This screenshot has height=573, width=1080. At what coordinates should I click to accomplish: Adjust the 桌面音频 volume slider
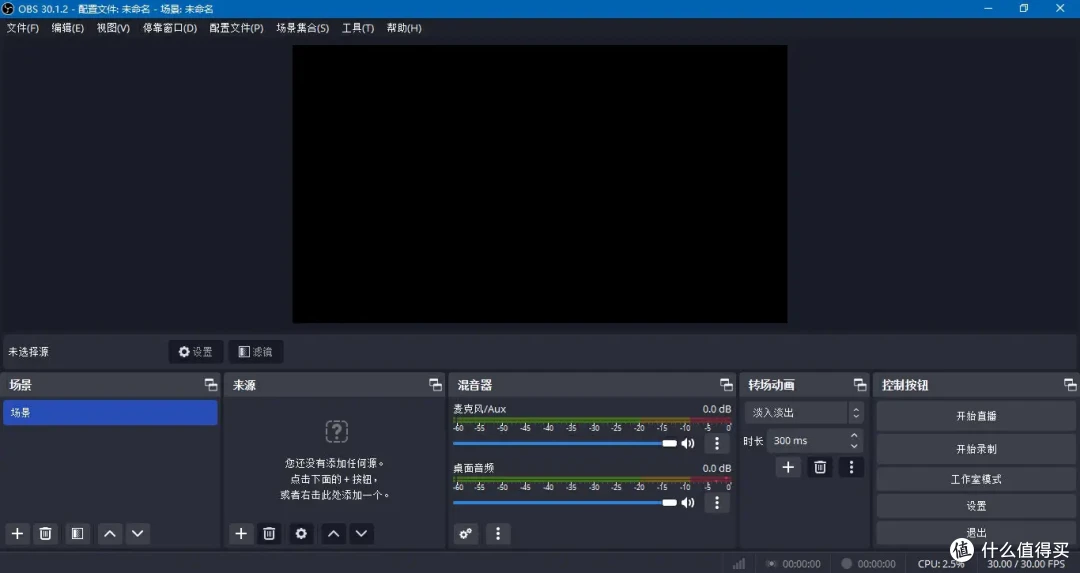click(x=565, y=503)
